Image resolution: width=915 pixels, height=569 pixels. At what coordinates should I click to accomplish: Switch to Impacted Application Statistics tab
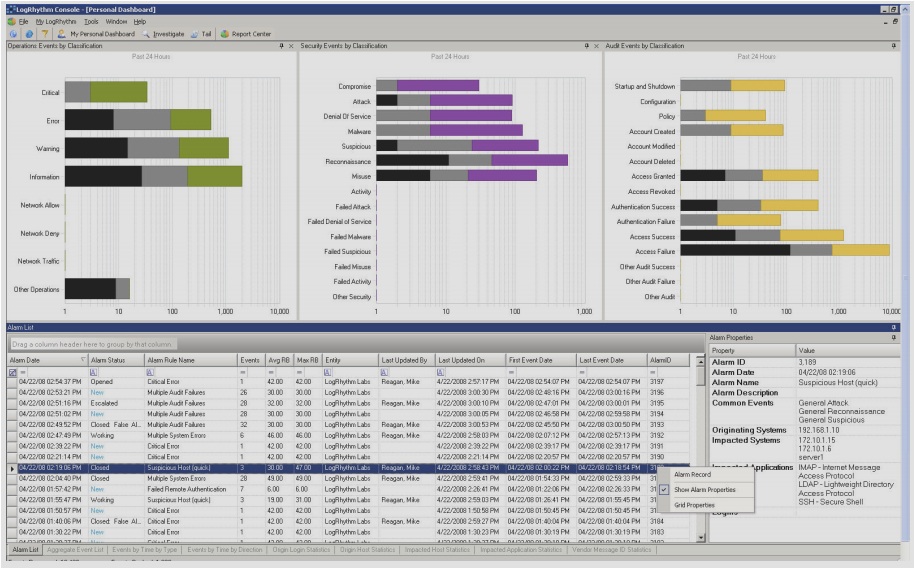521,550
